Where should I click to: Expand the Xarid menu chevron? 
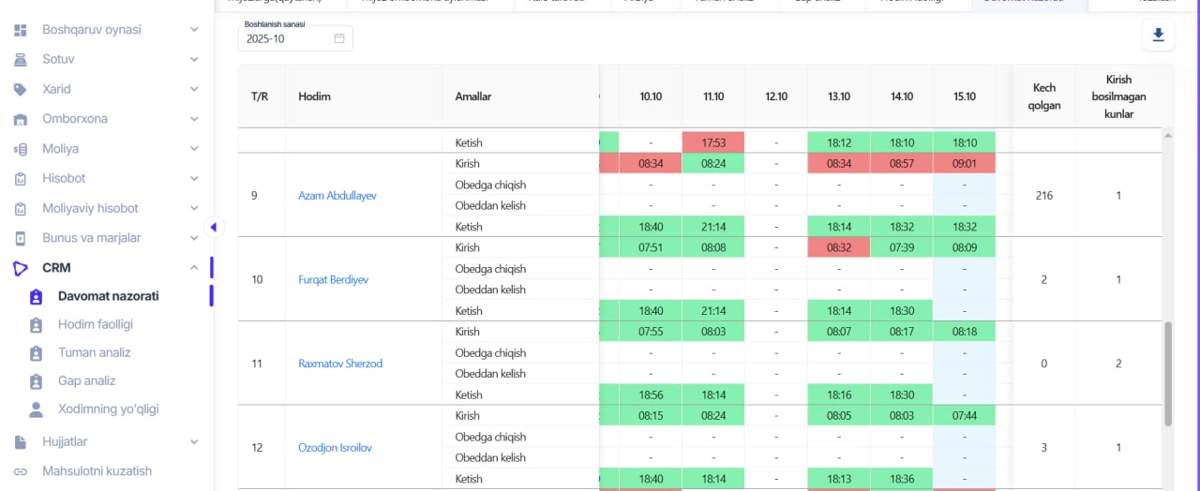(x=194, y=89)
